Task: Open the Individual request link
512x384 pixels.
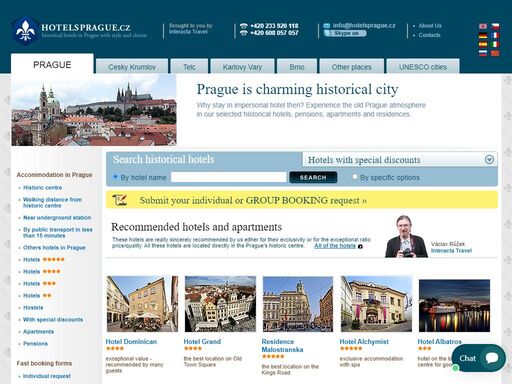Action: [x=47, y=376]
